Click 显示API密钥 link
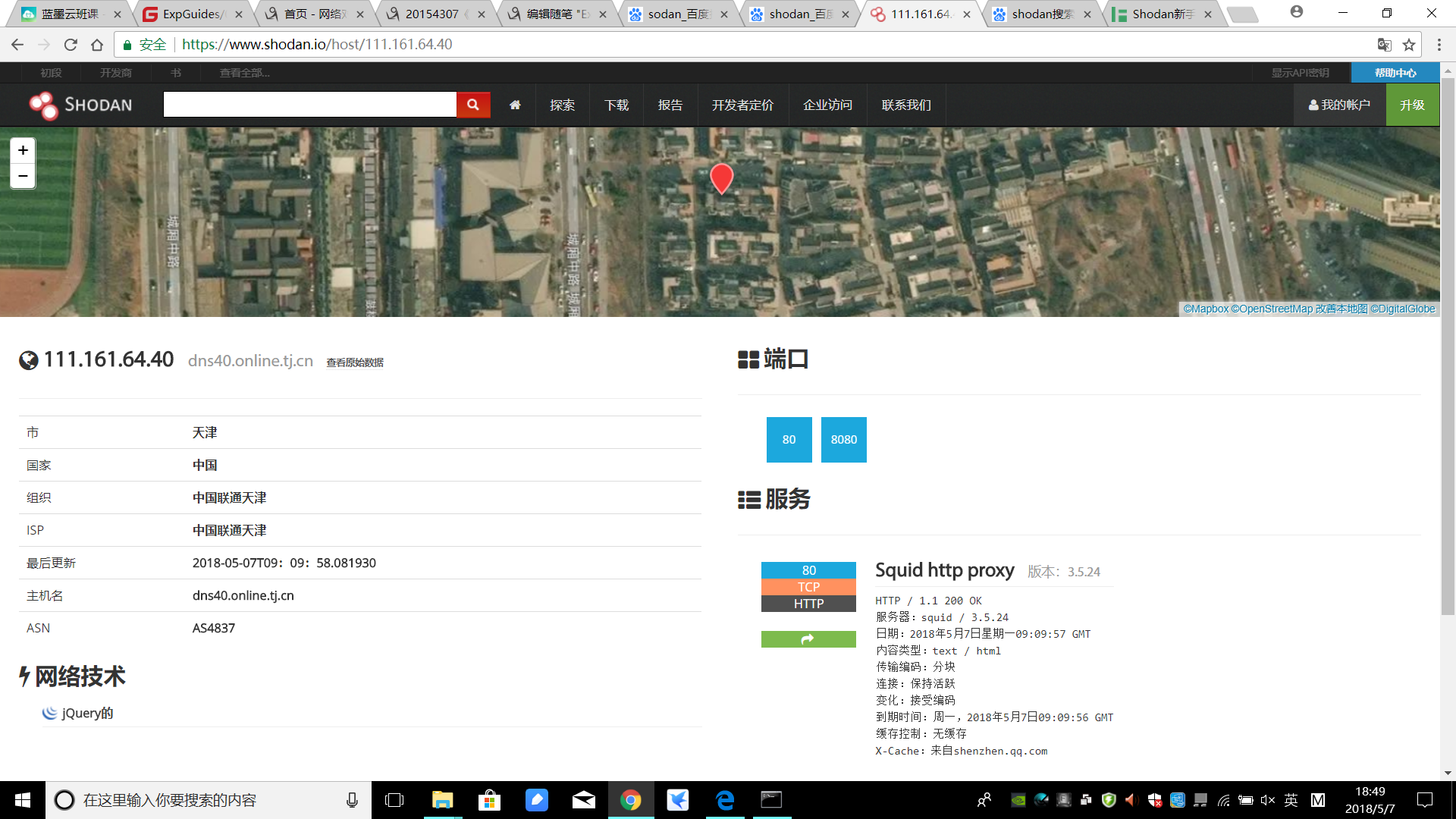Image resolution: width=1456 pixels, height=819 pixels. click(x=1300, y=73)
